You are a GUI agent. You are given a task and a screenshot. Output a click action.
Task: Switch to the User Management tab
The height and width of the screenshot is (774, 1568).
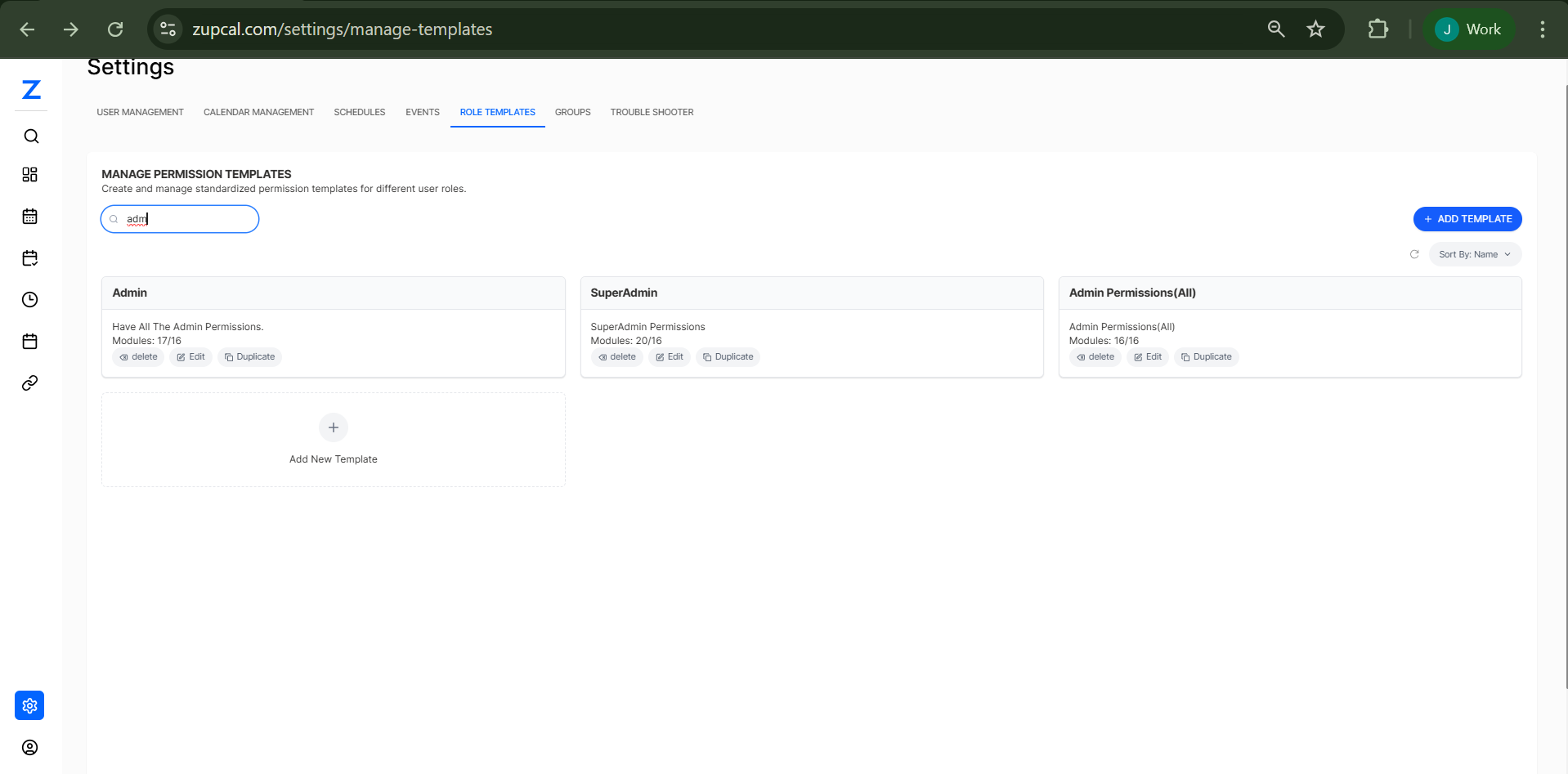click(140, 112)
